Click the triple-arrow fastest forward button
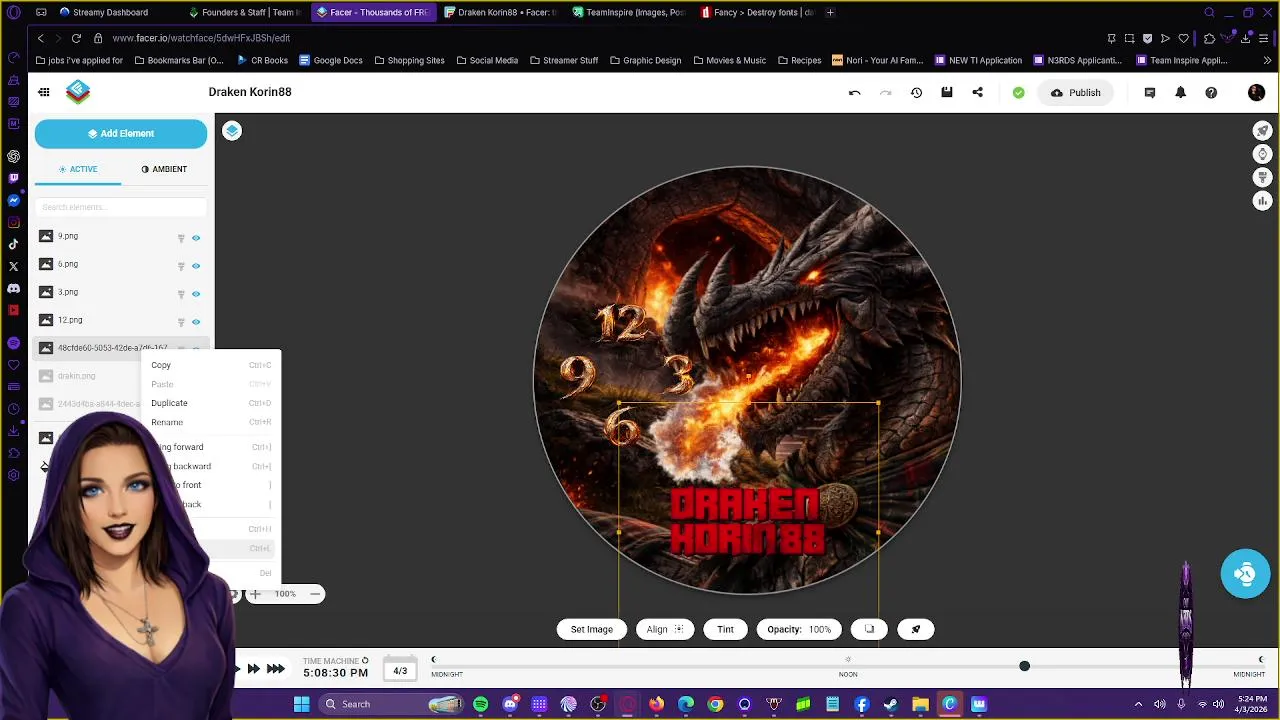The width and height of the screenshot is (1280, 720). (276, 668)
